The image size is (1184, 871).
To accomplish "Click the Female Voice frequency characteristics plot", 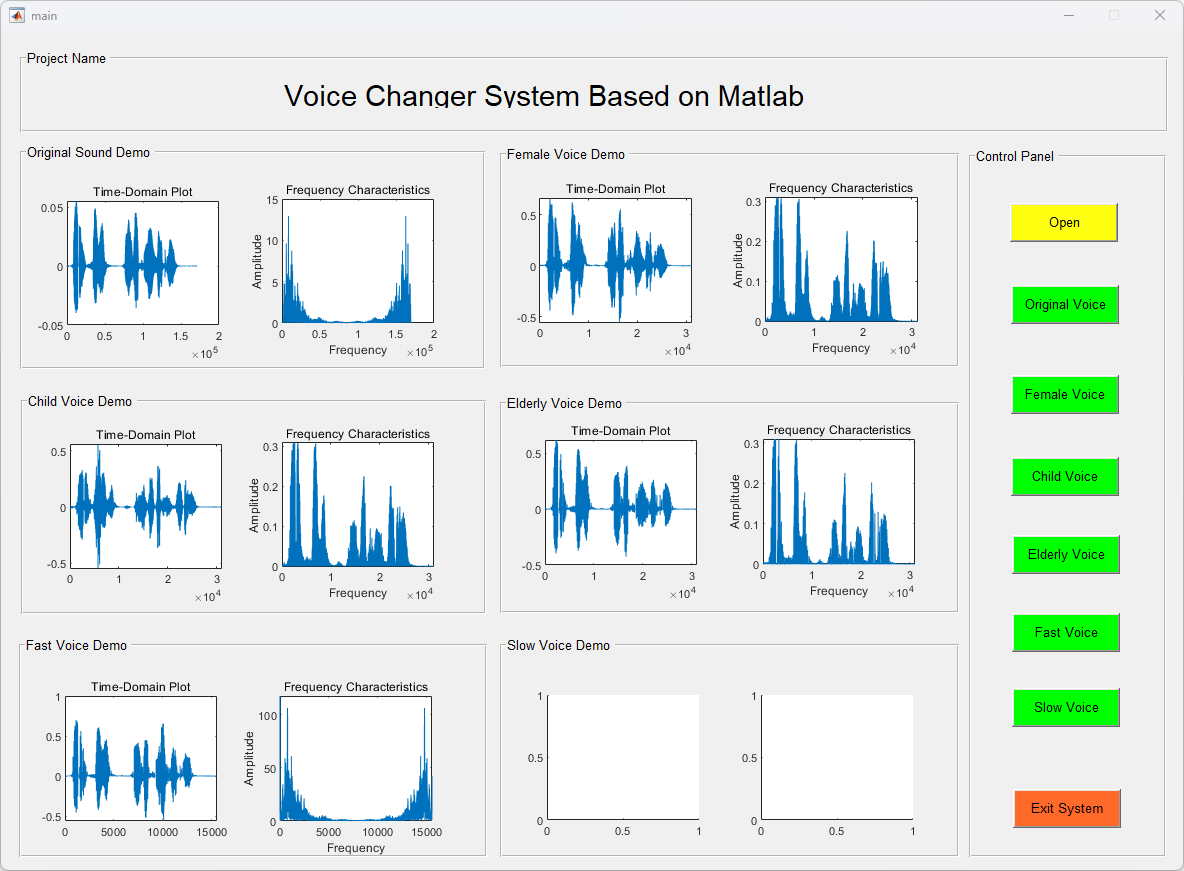I will click(841, 260).
